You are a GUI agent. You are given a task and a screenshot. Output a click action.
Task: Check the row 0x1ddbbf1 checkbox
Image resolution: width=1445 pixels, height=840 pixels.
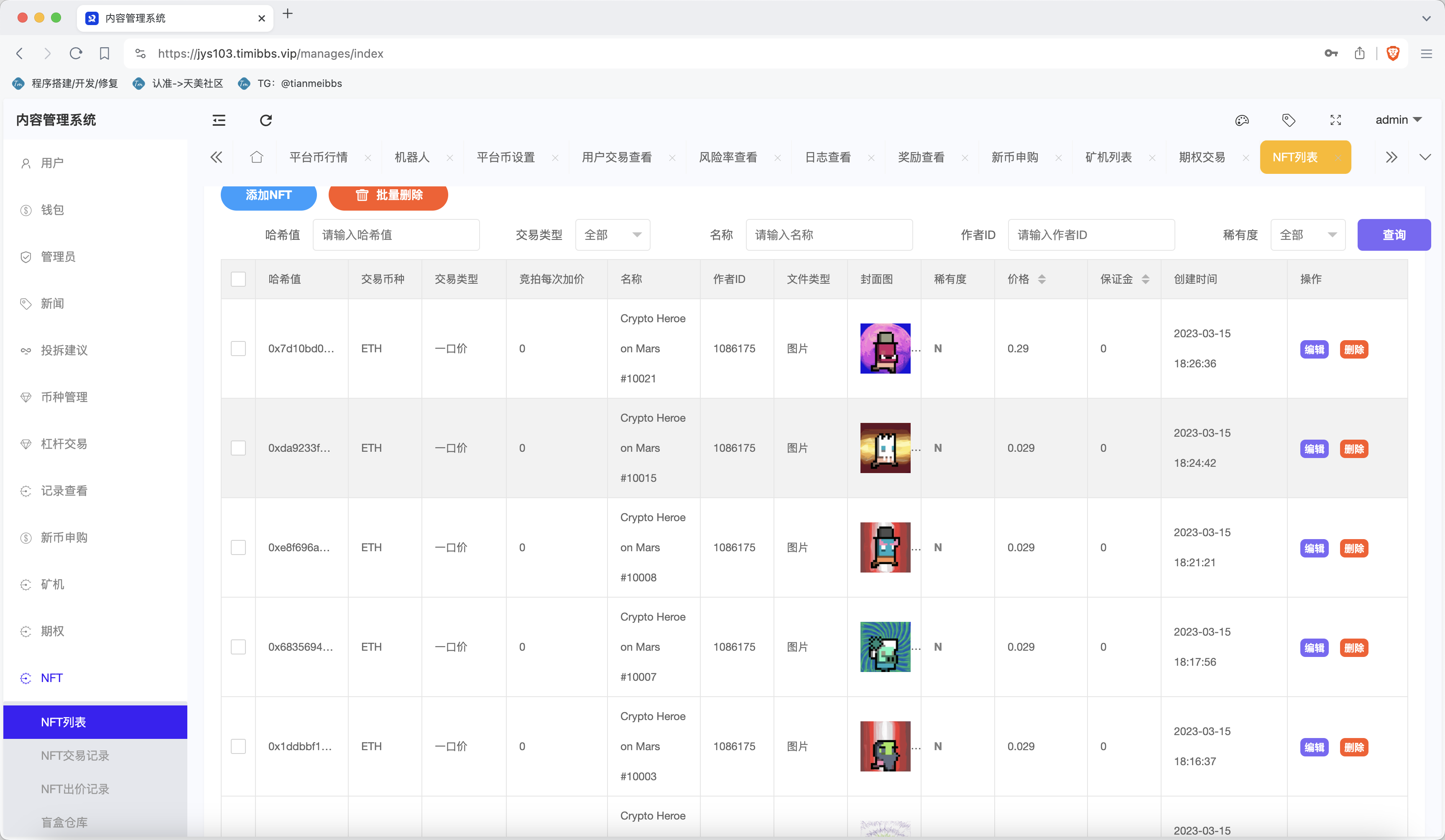coord(238,747)
